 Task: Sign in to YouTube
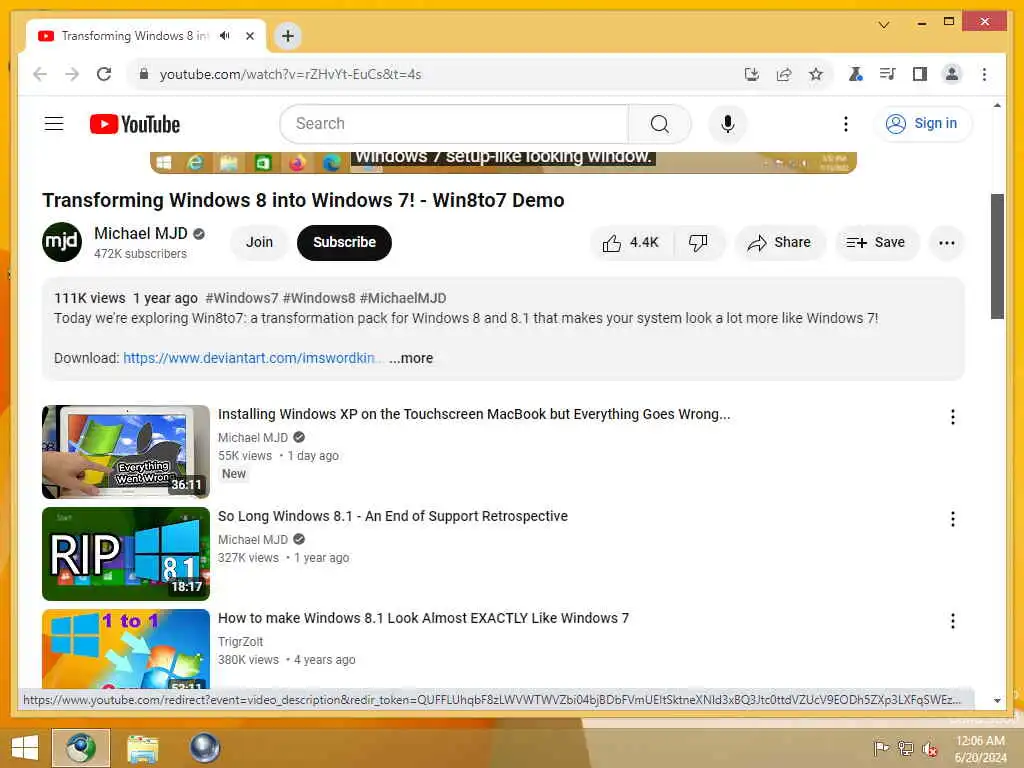click(921, 123)
